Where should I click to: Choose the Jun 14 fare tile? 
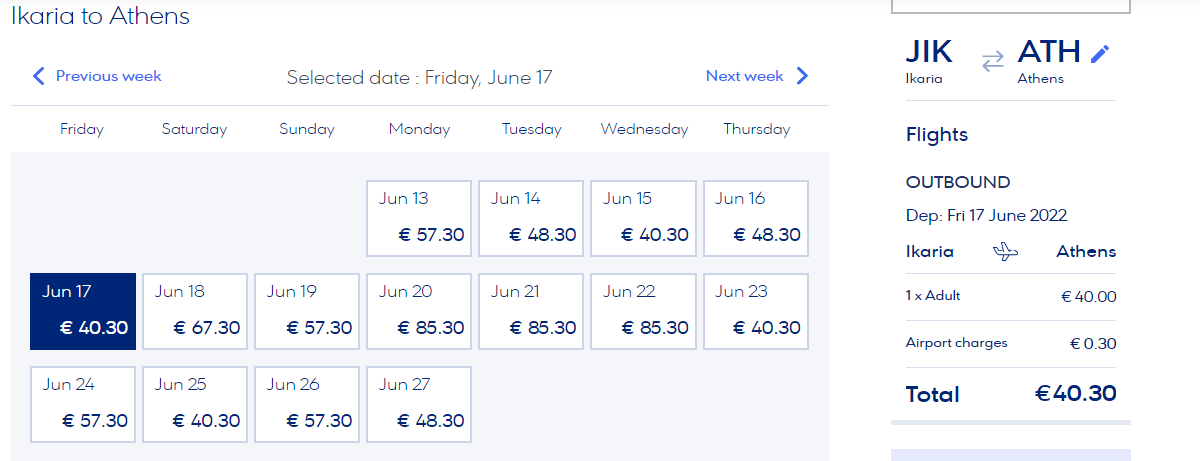point(531,217)
